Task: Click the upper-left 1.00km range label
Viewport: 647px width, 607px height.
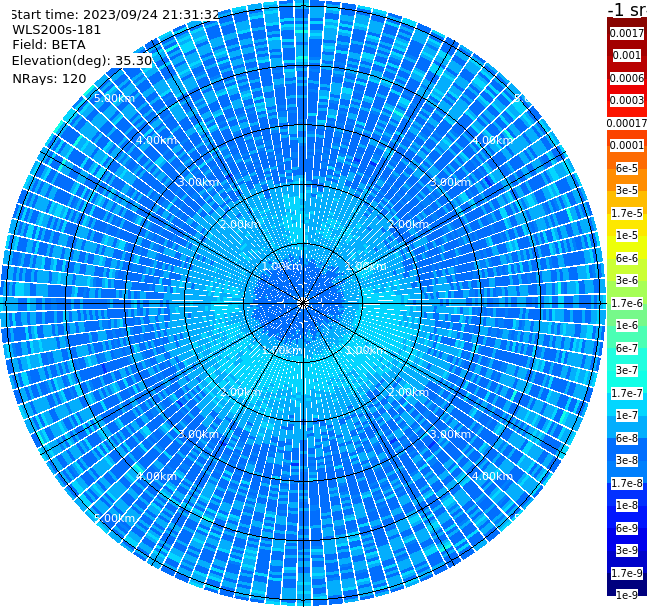Action: pos(283,266)
